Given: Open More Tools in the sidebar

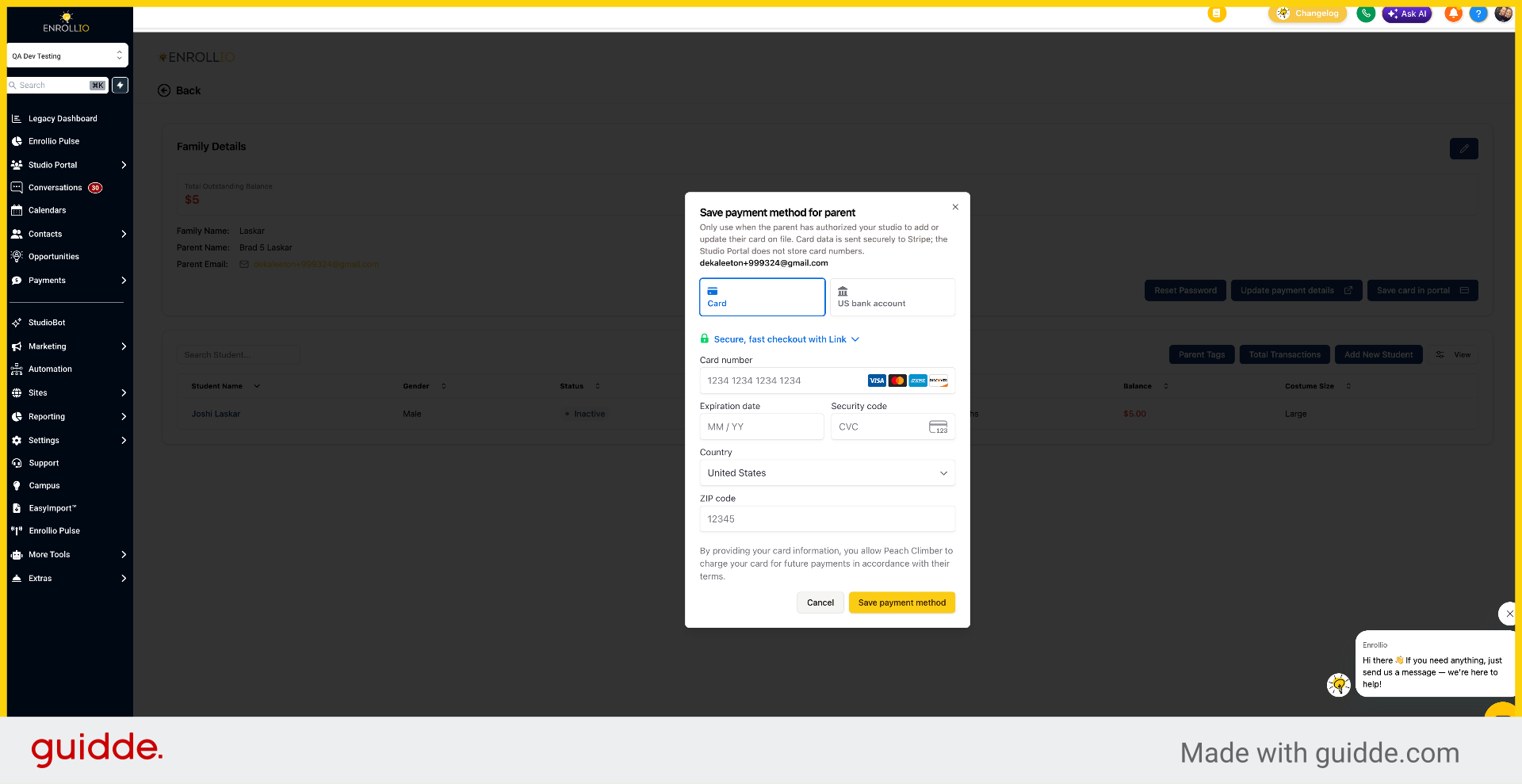Looking at the screenshot, I should coord(49,554).
